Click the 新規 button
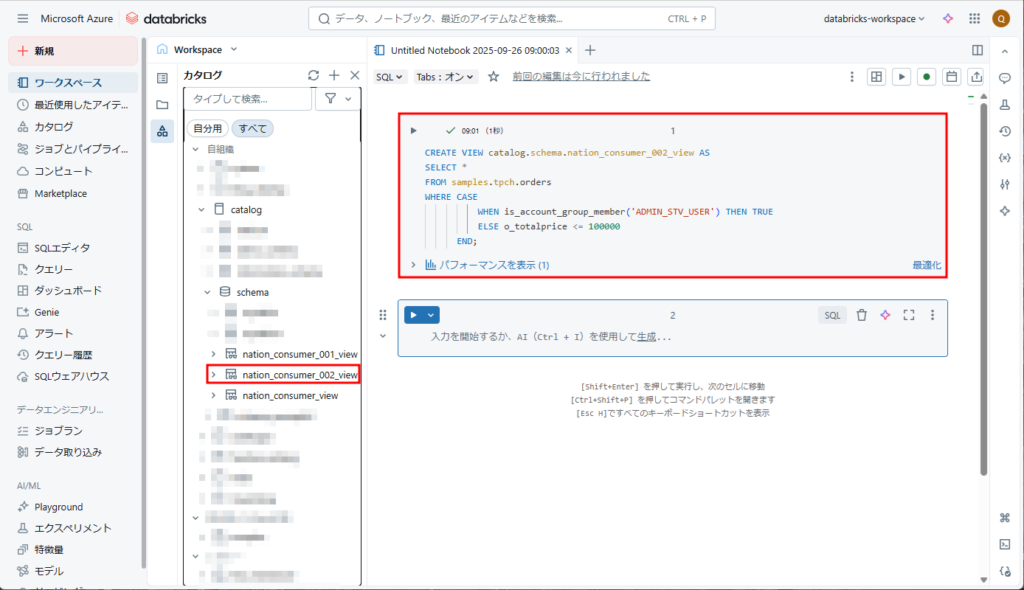 coord(72,51)
